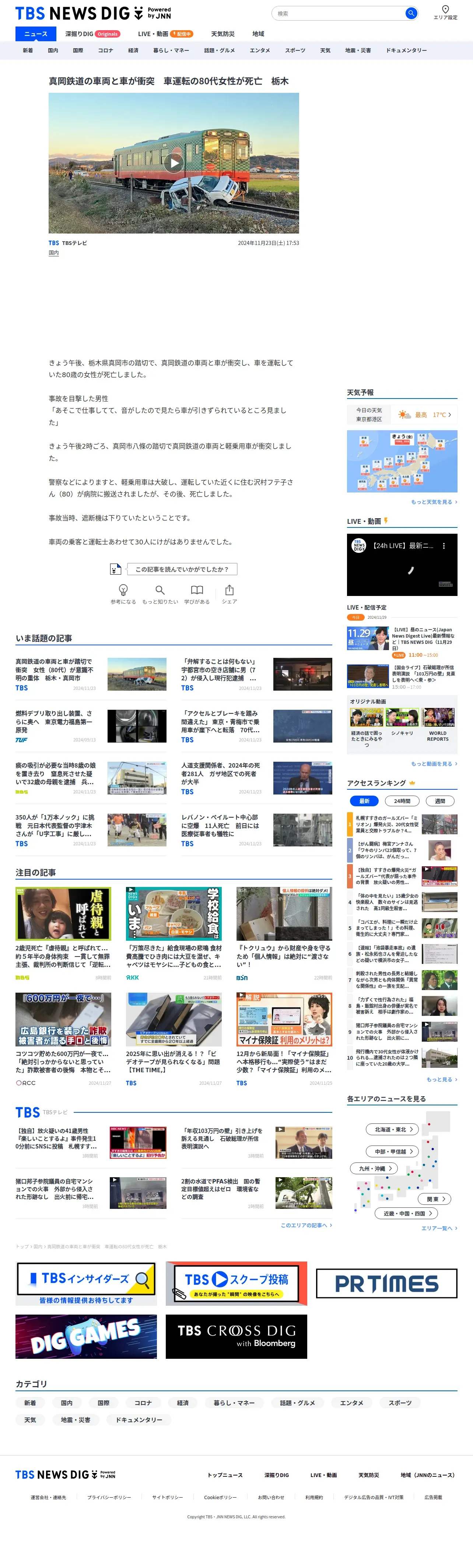Switch to the 地域 tab
The height and width of the screenshot is (1568, 473).
[258, 34]
